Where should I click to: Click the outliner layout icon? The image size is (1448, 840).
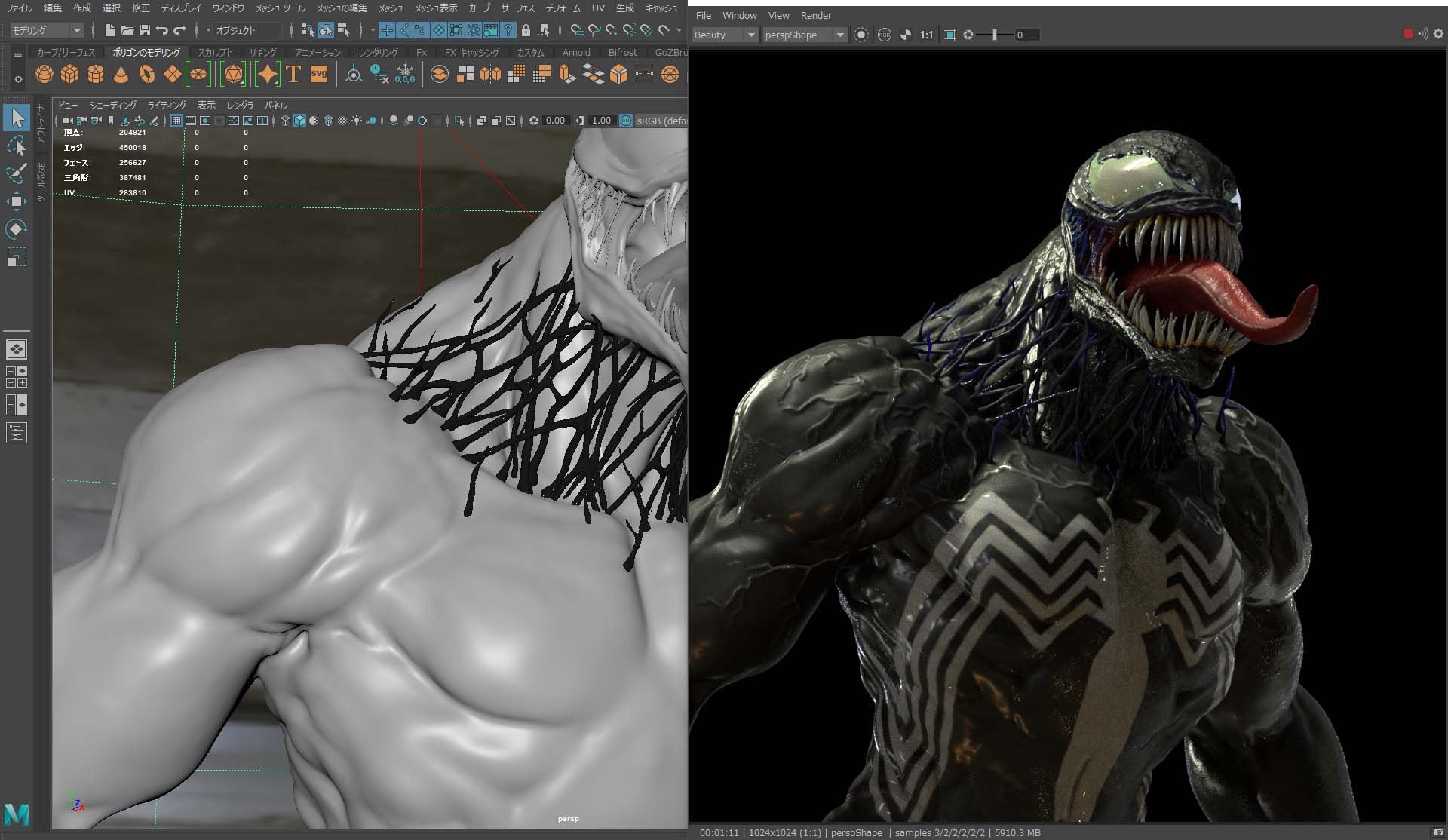pyautogui.click(x=17, y=433)
